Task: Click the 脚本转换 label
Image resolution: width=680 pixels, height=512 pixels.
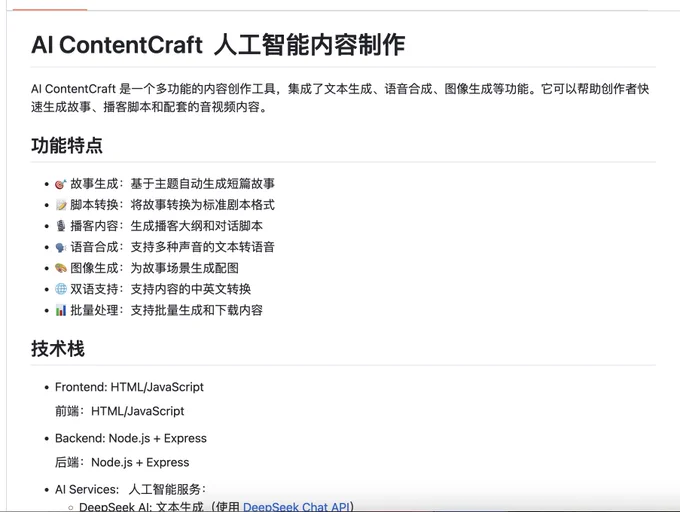Action: (94, 205)
